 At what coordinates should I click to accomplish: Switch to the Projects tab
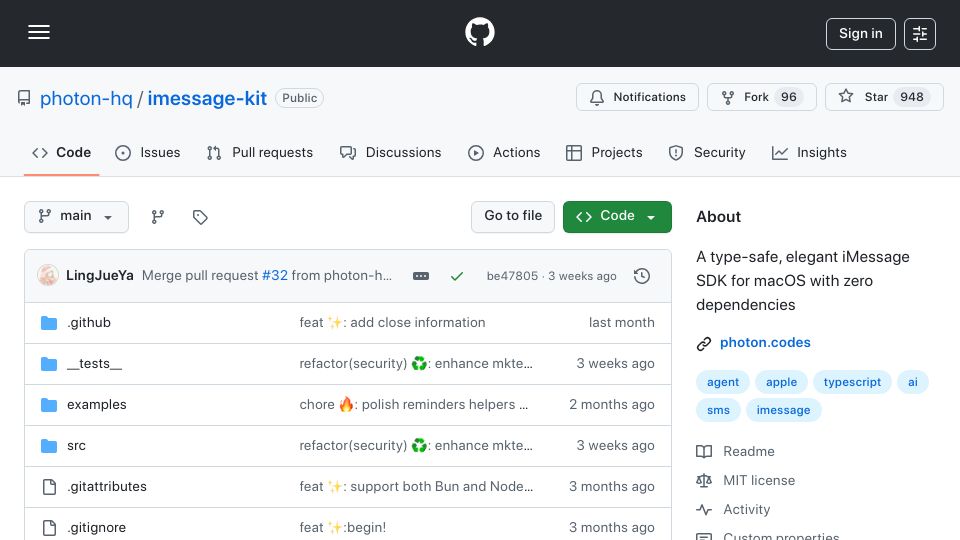[x=604, y=152]
